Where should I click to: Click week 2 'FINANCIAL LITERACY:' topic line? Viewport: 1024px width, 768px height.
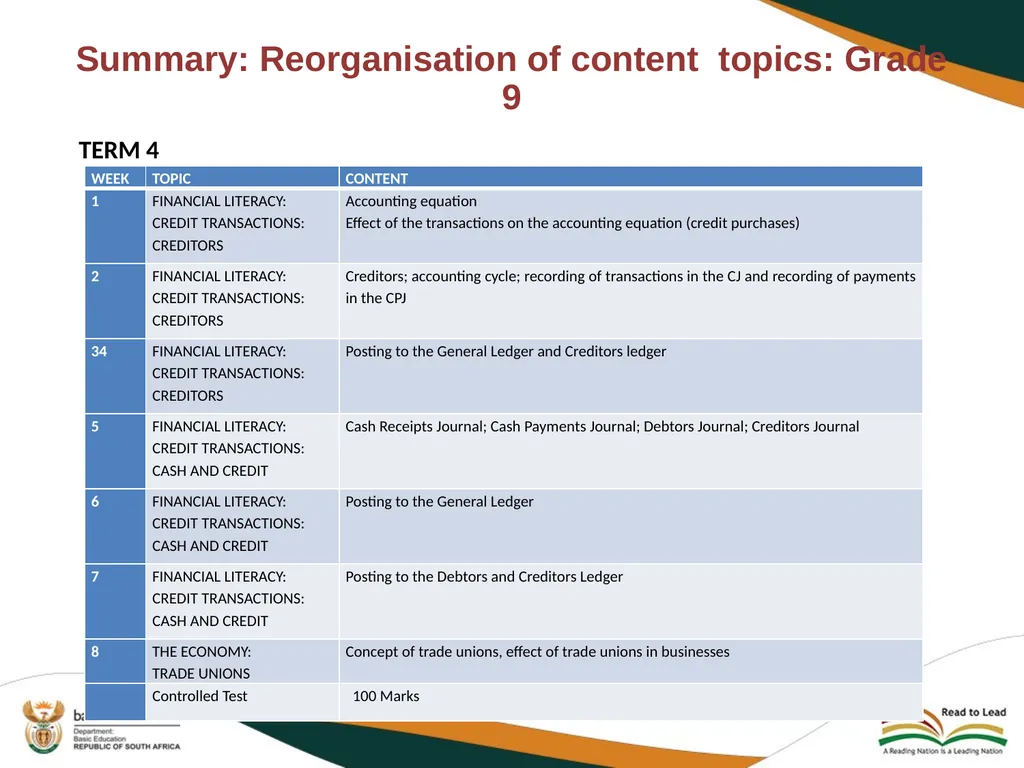(x=219, y=276)
